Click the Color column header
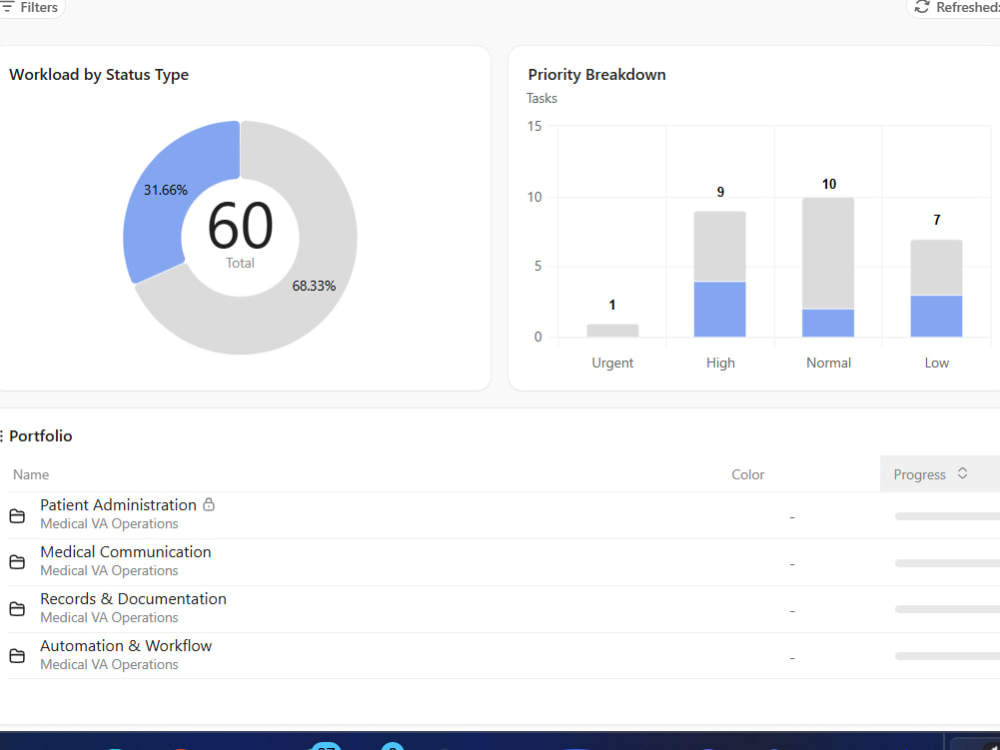This screenshot has height=750, width=1000. tap(747, 474)
